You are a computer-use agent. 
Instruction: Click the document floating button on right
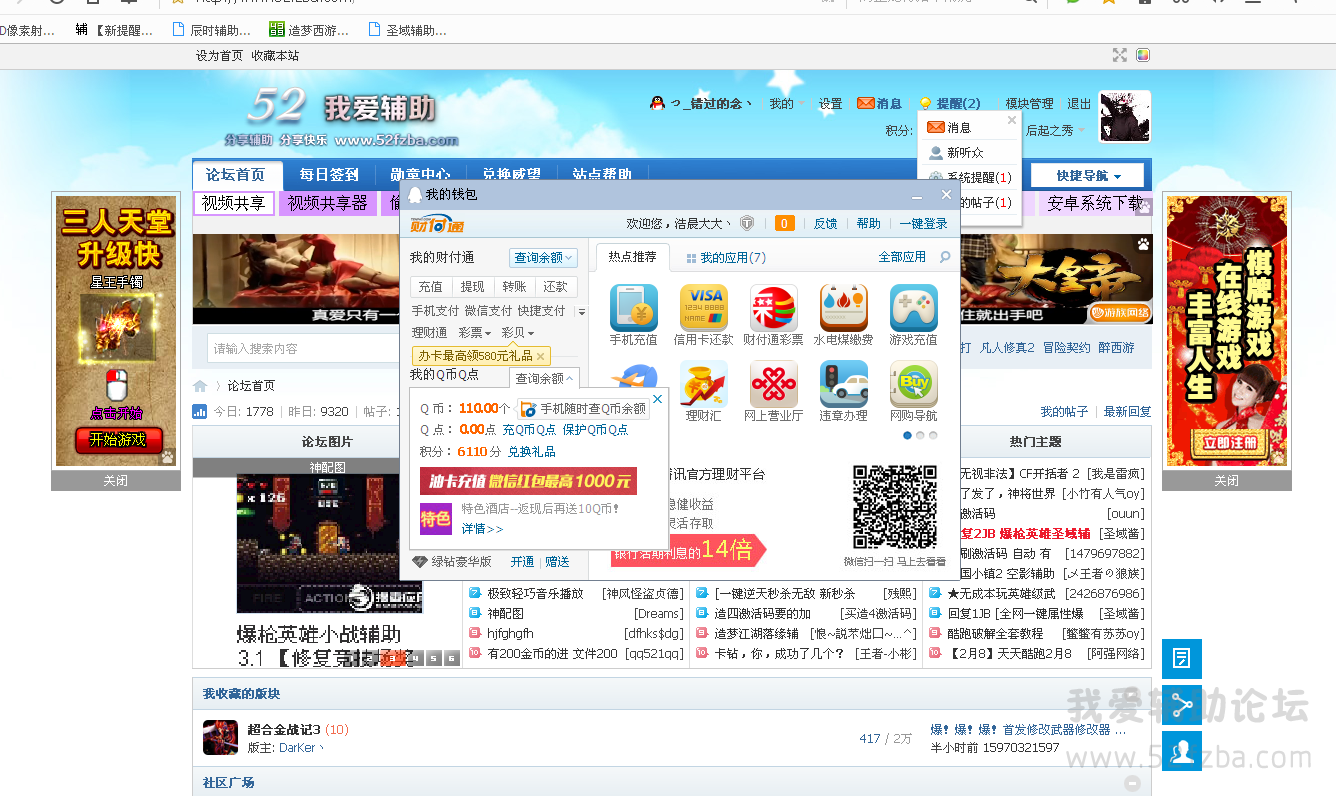point(1182,659)
